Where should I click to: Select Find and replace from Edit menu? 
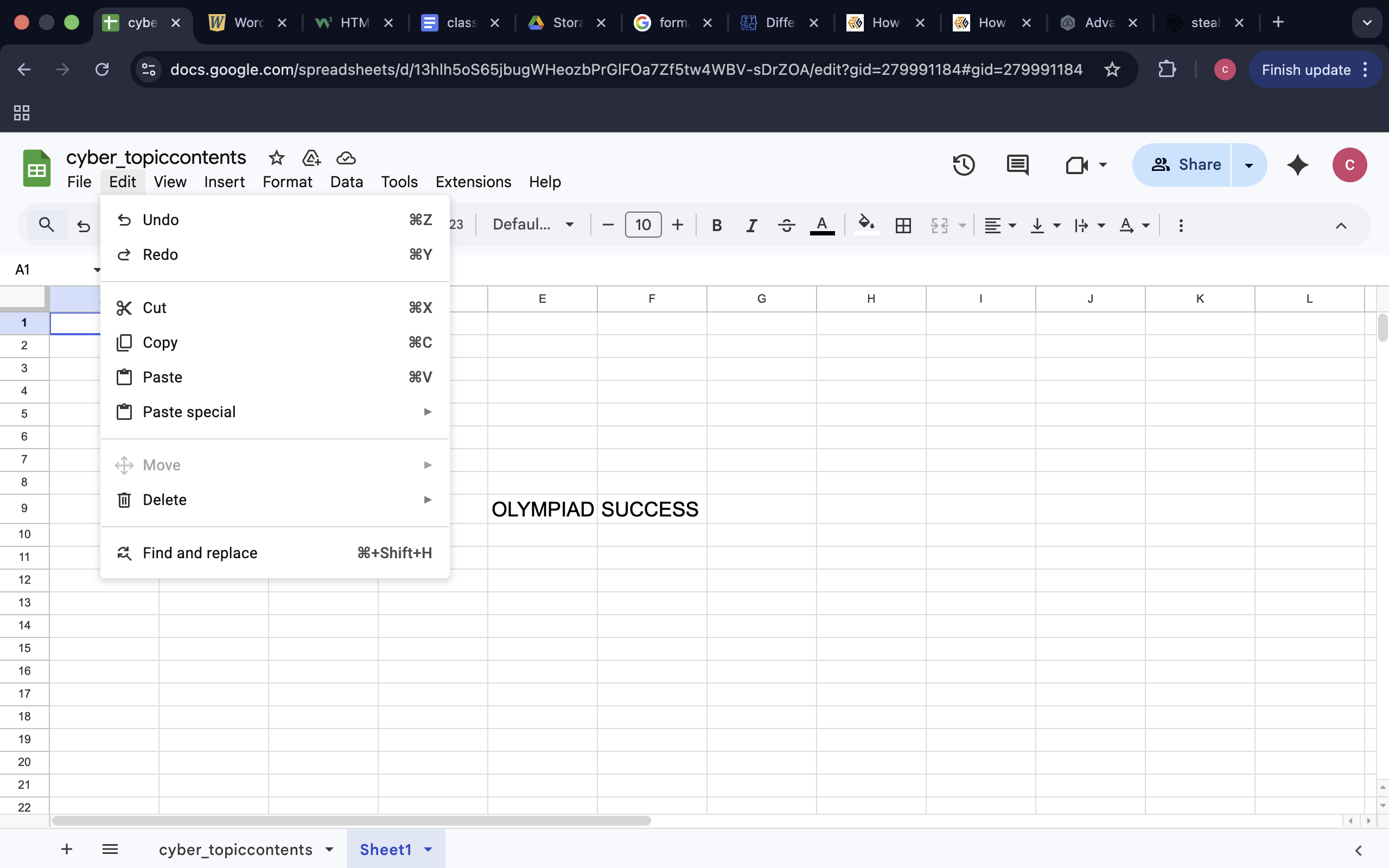tap(200, 553)
